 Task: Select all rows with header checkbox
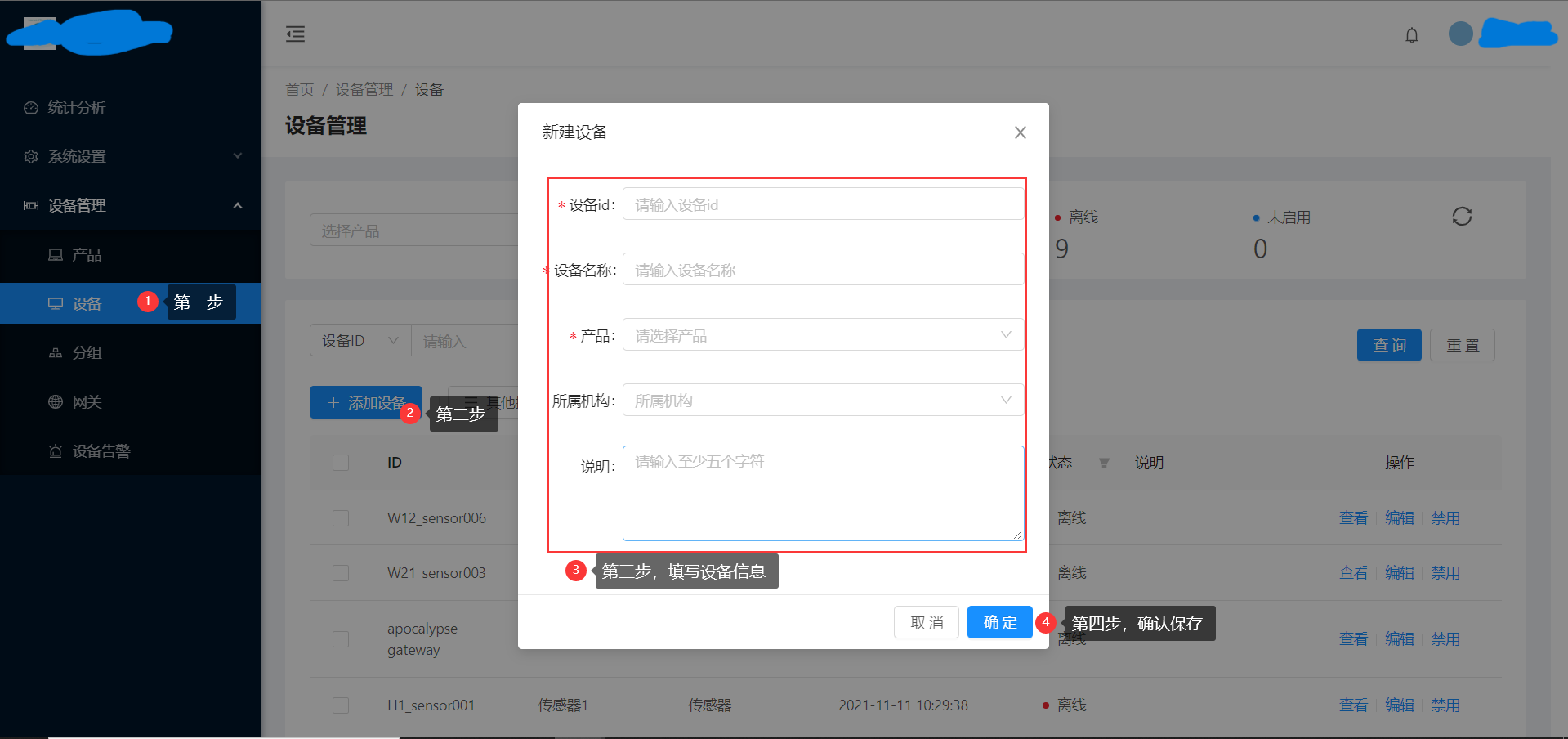(341, 463)
